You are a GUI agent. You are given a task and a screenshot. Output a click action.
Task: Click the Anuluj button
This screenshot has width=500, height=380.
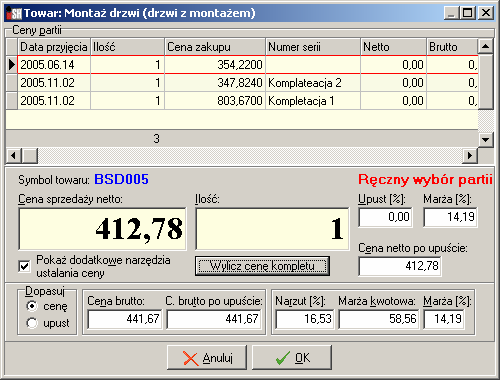click(207, 358)
